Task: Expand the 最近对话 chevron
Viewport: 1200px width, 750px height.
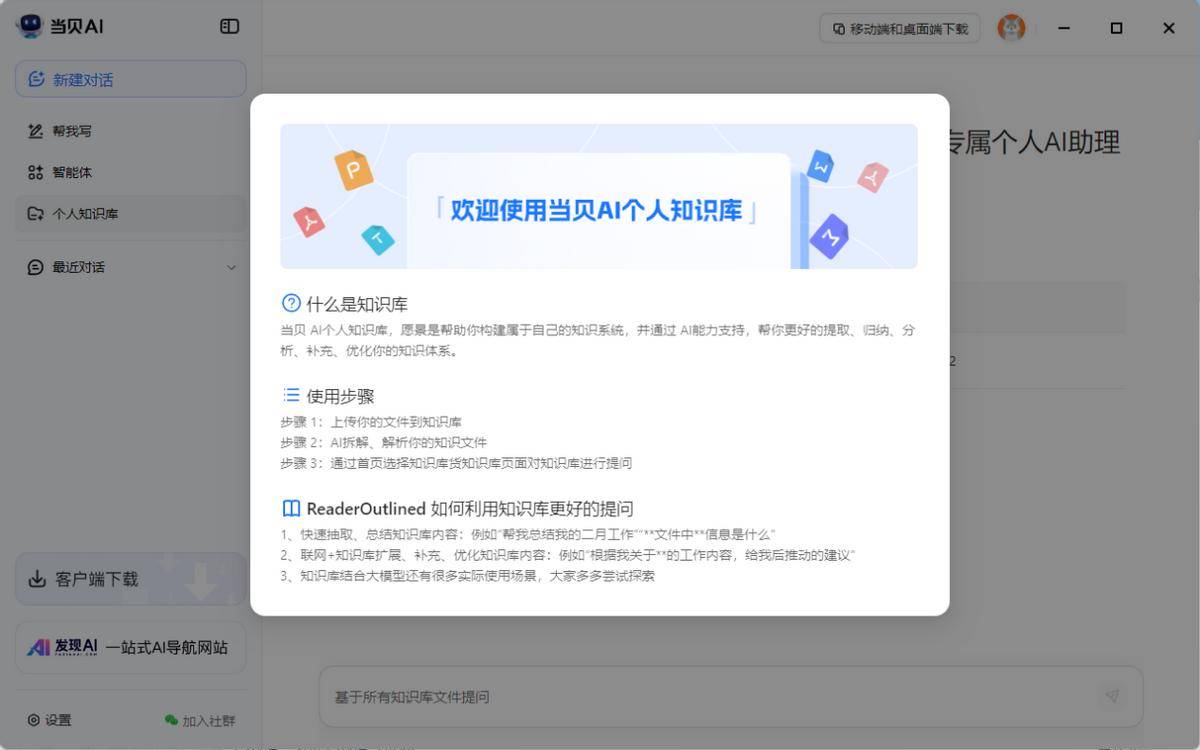Action: pos(232,267)
